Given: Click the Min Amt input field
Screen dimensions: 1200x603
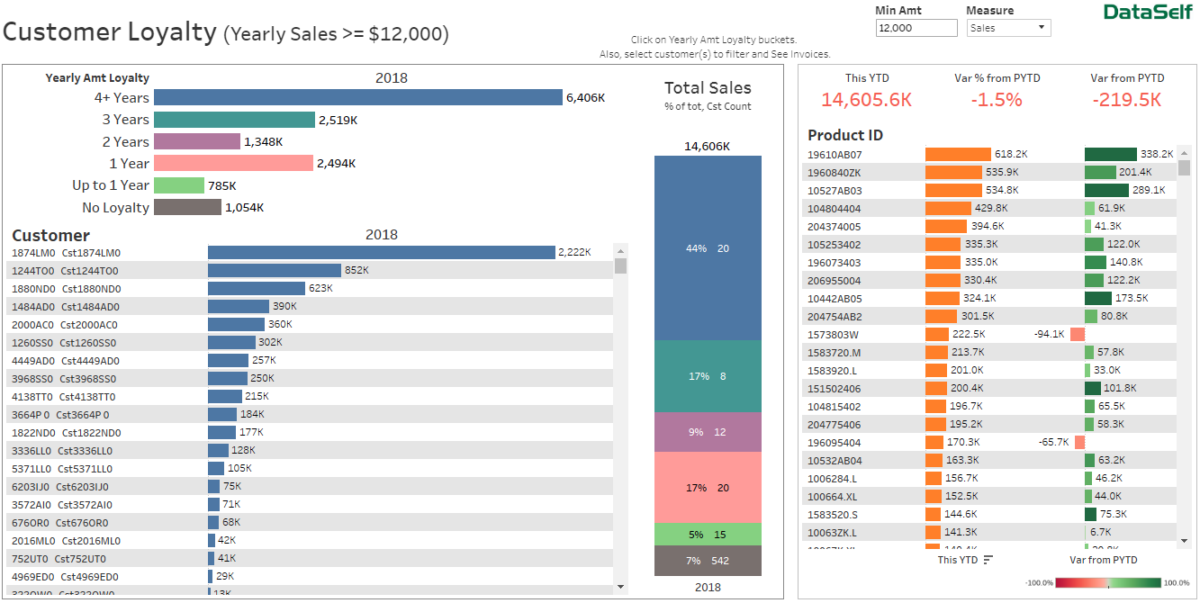Looking at the screenshot, I should coord(916,27).
